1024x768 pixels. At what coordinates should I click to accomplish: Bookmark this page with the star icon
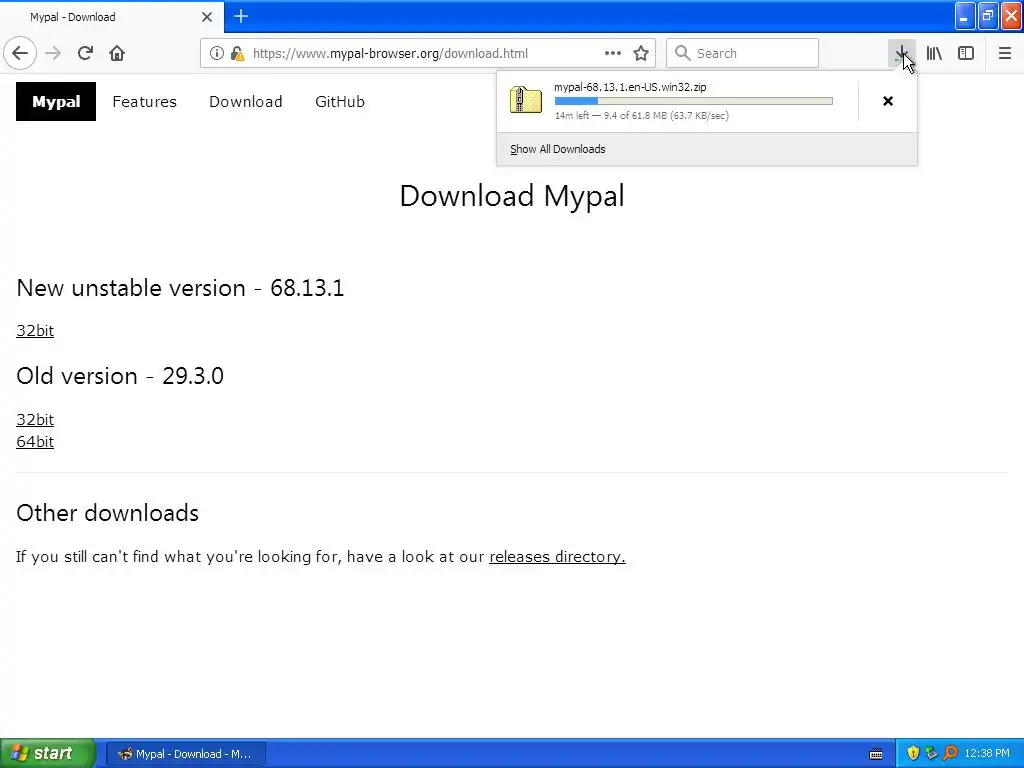(x=641, y=53)
